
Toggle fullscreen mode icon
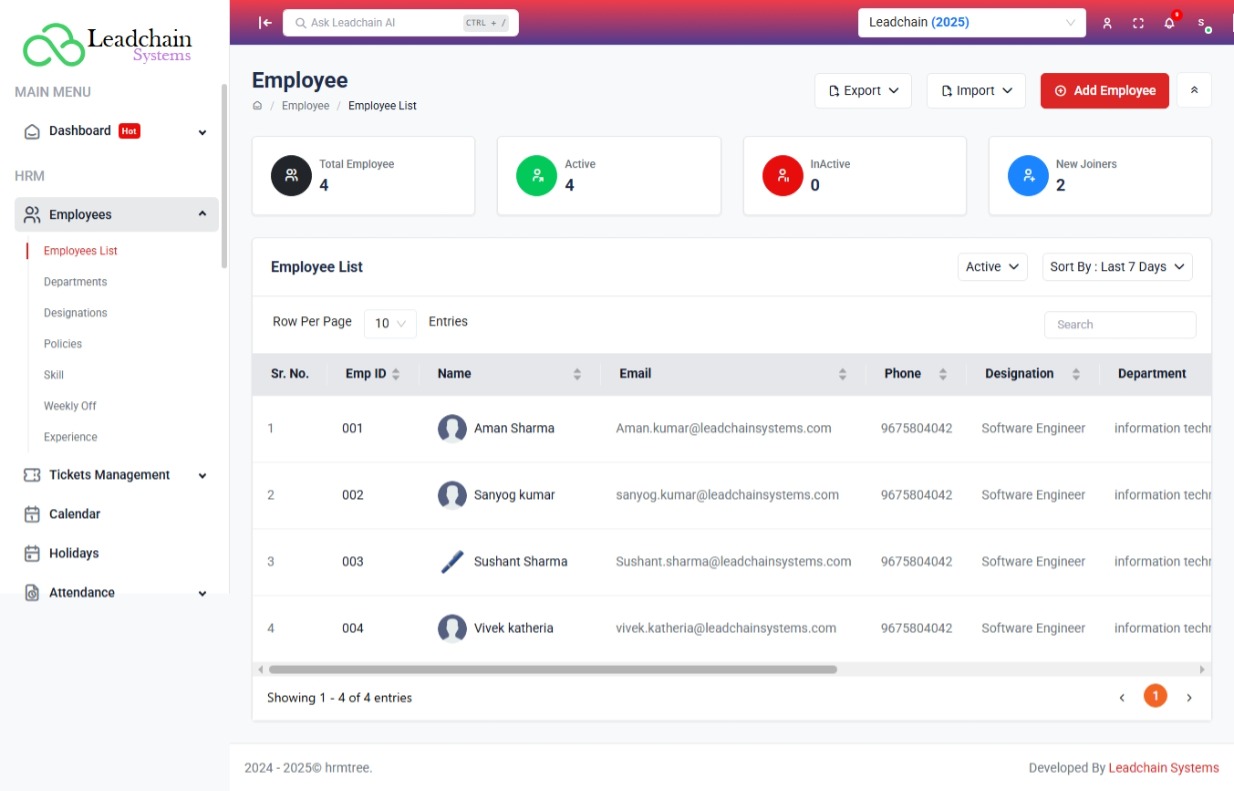click(x=1138, y=23)
